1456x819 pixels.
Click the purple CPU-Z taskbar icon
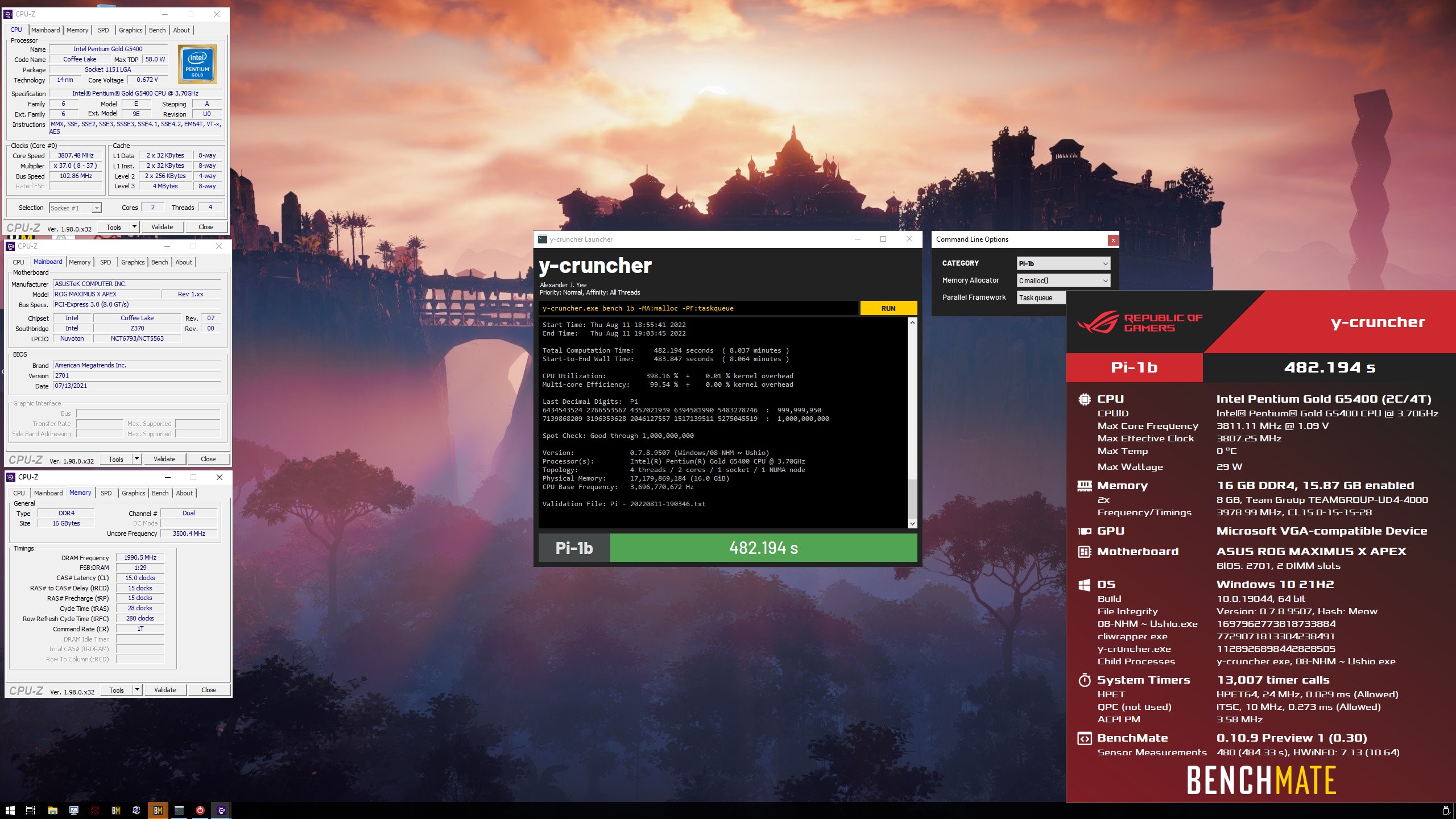221,810
